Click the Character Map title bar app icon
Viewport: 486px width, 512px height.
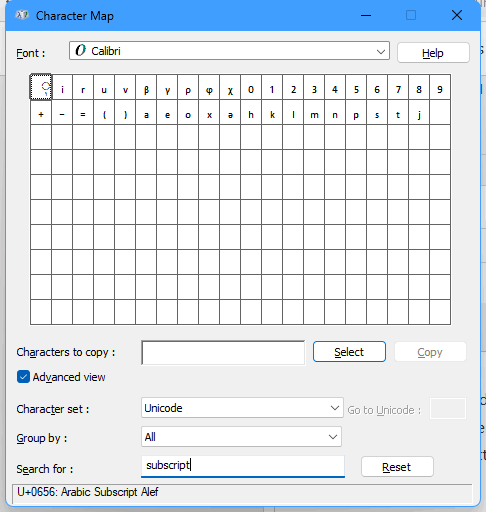[x=22, y=15]
